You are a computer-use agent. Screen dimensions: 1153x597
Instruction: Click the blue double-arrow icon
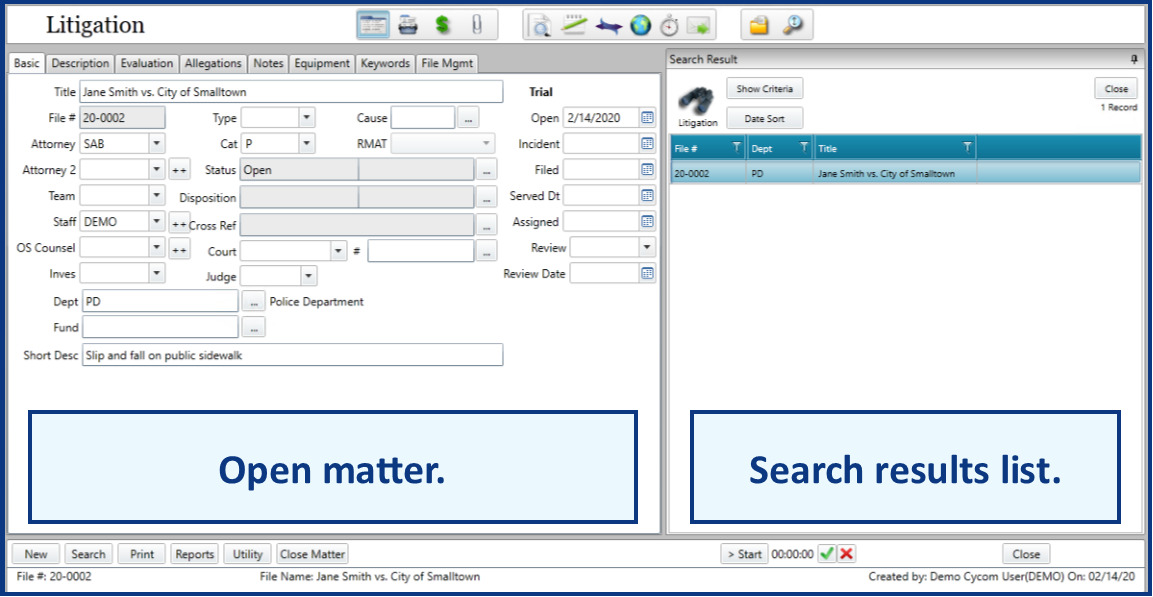coord(608,26)
